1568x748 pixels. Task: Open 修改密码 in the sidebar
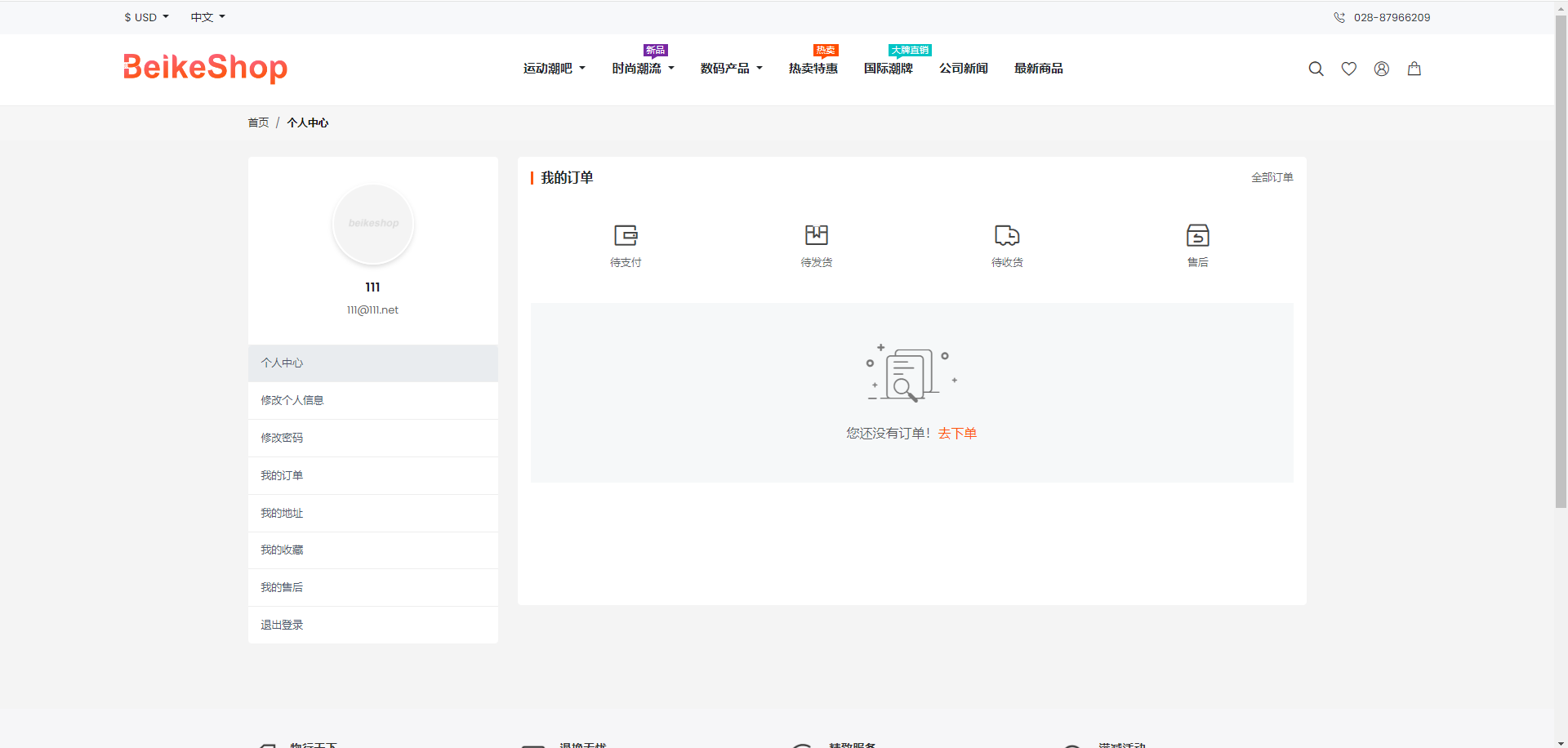pyautogui.click(x=282, y=438)
